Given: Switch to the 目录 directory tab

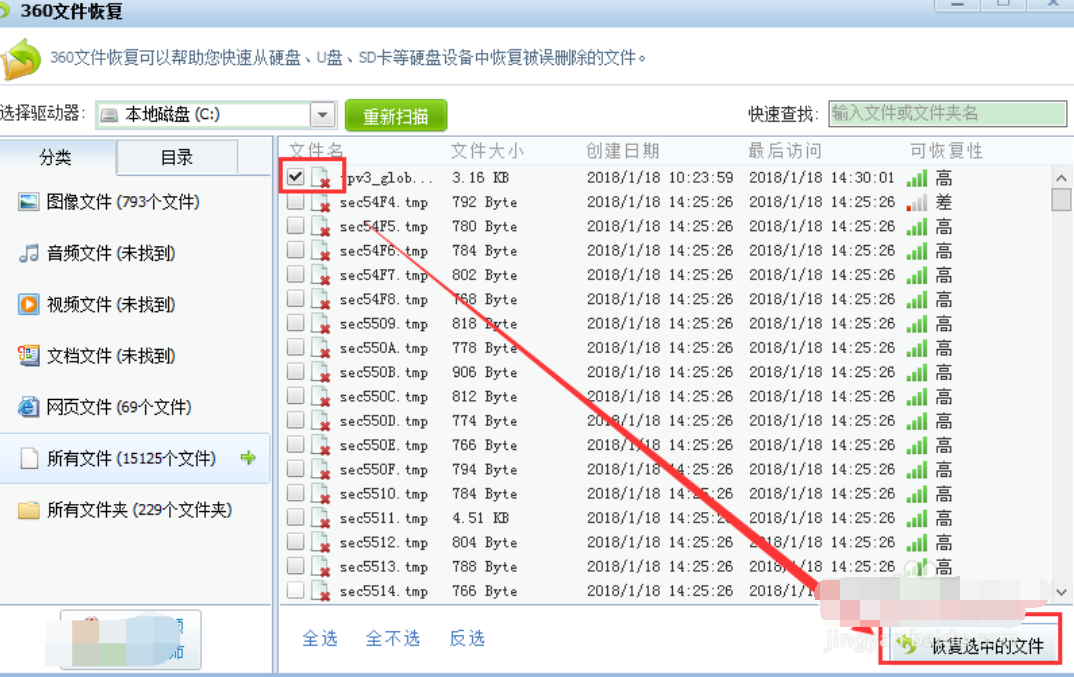Looking at the screenshot, I should coord(176,157).
